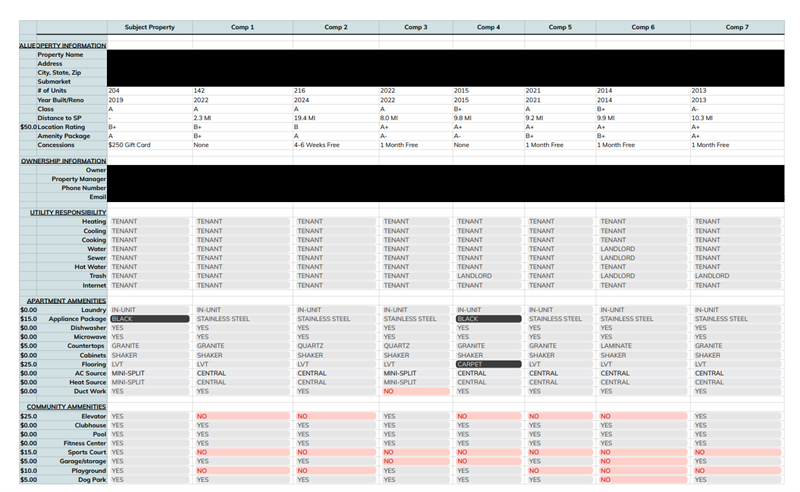800x492 pixels.
Task: Select the '204' units cell
Action: 149,90
